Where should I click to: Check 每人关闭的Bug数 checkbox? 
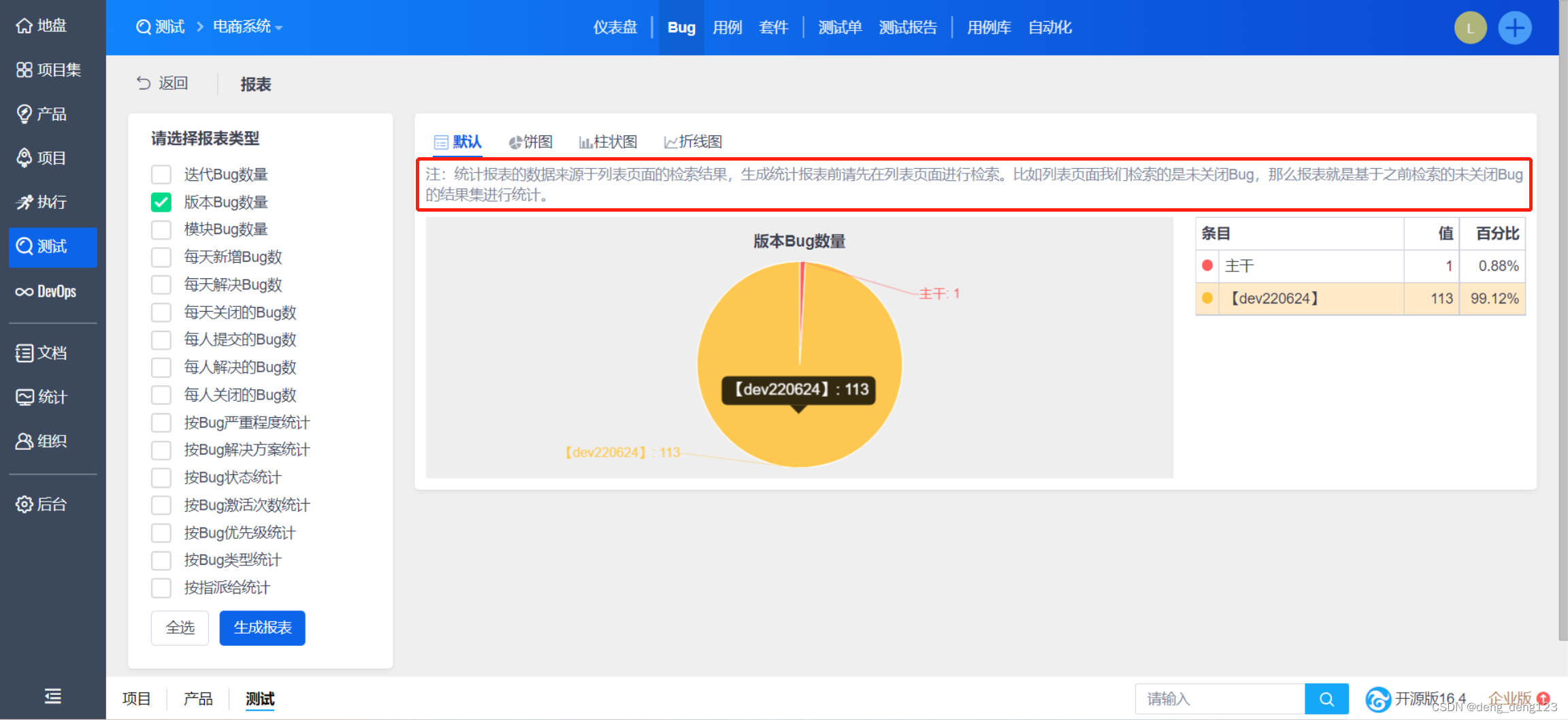tap(161, 395)
